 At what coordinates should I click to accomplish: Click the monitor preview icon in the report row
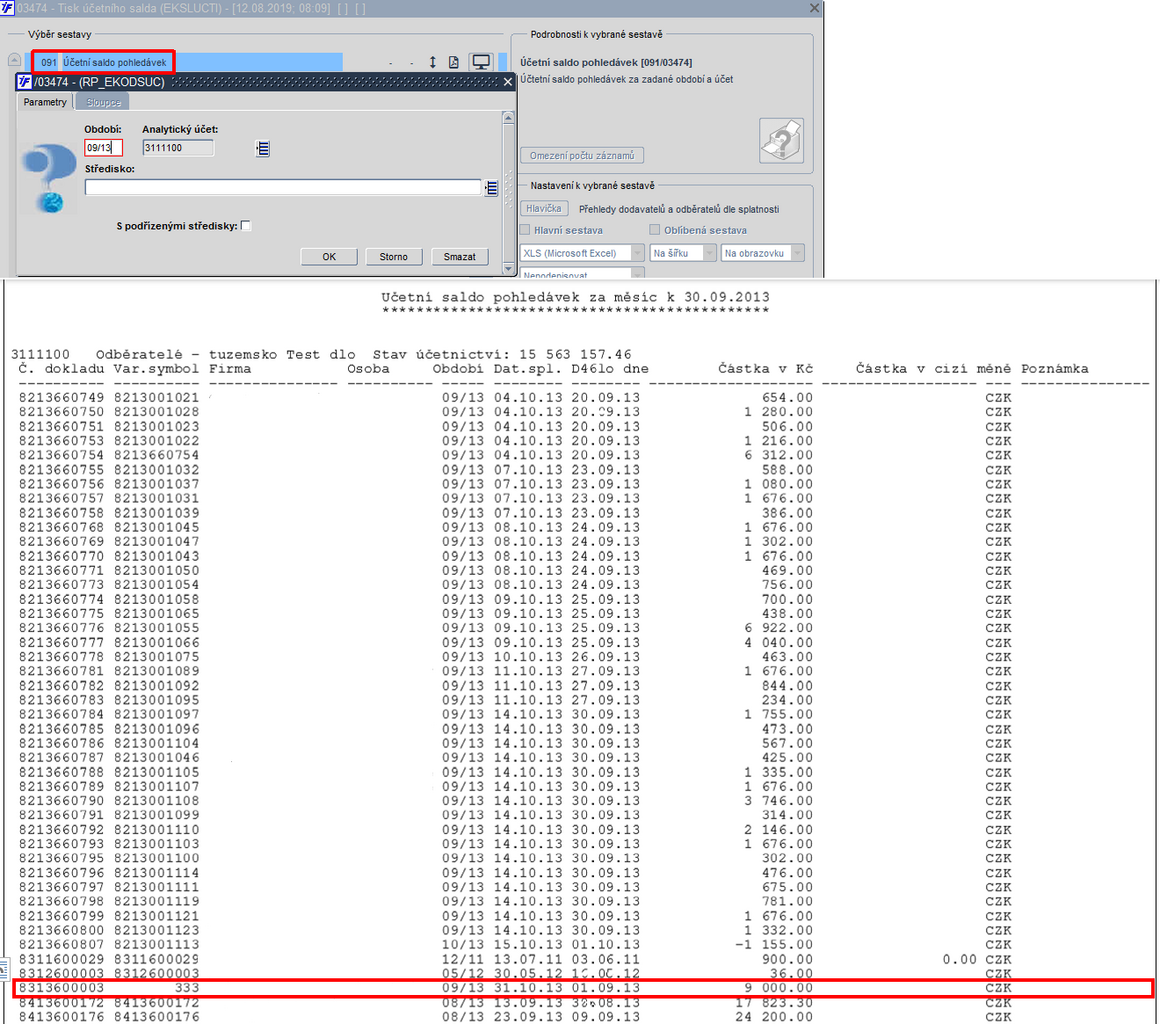pos(481,62)
